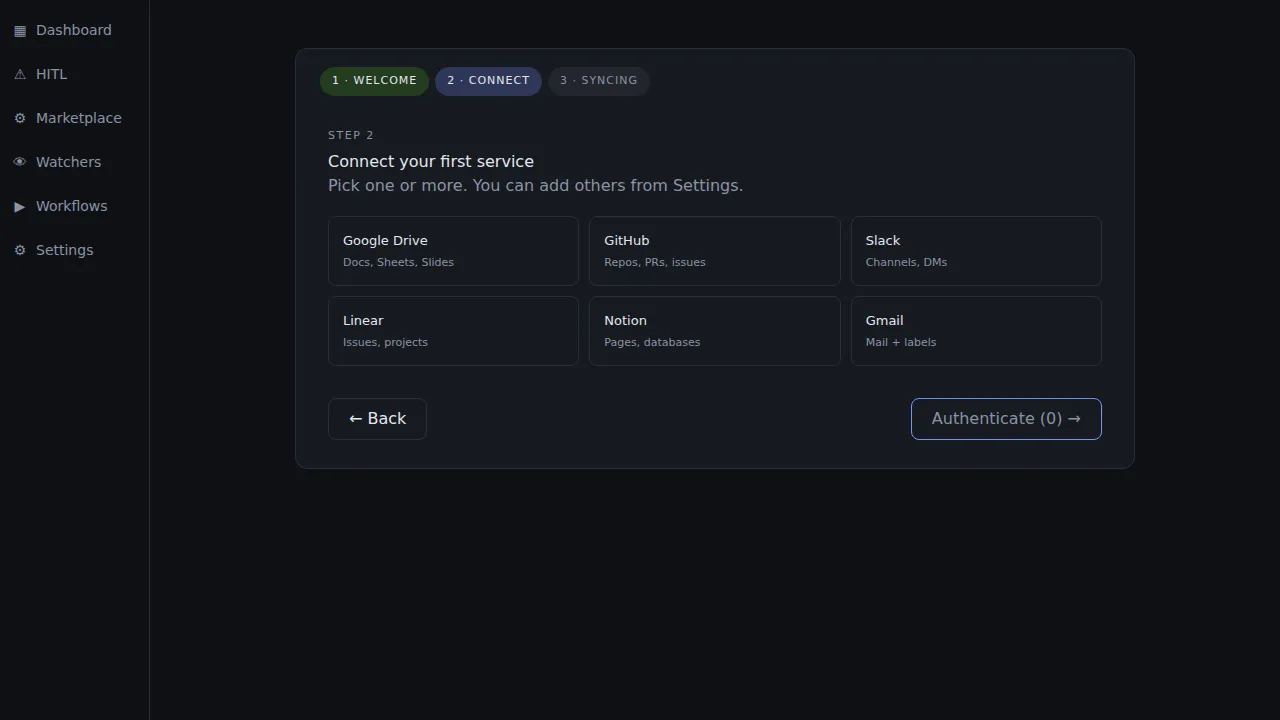
Task: Open Workflows in the sidebar
Action: click(x=74, y=206)
